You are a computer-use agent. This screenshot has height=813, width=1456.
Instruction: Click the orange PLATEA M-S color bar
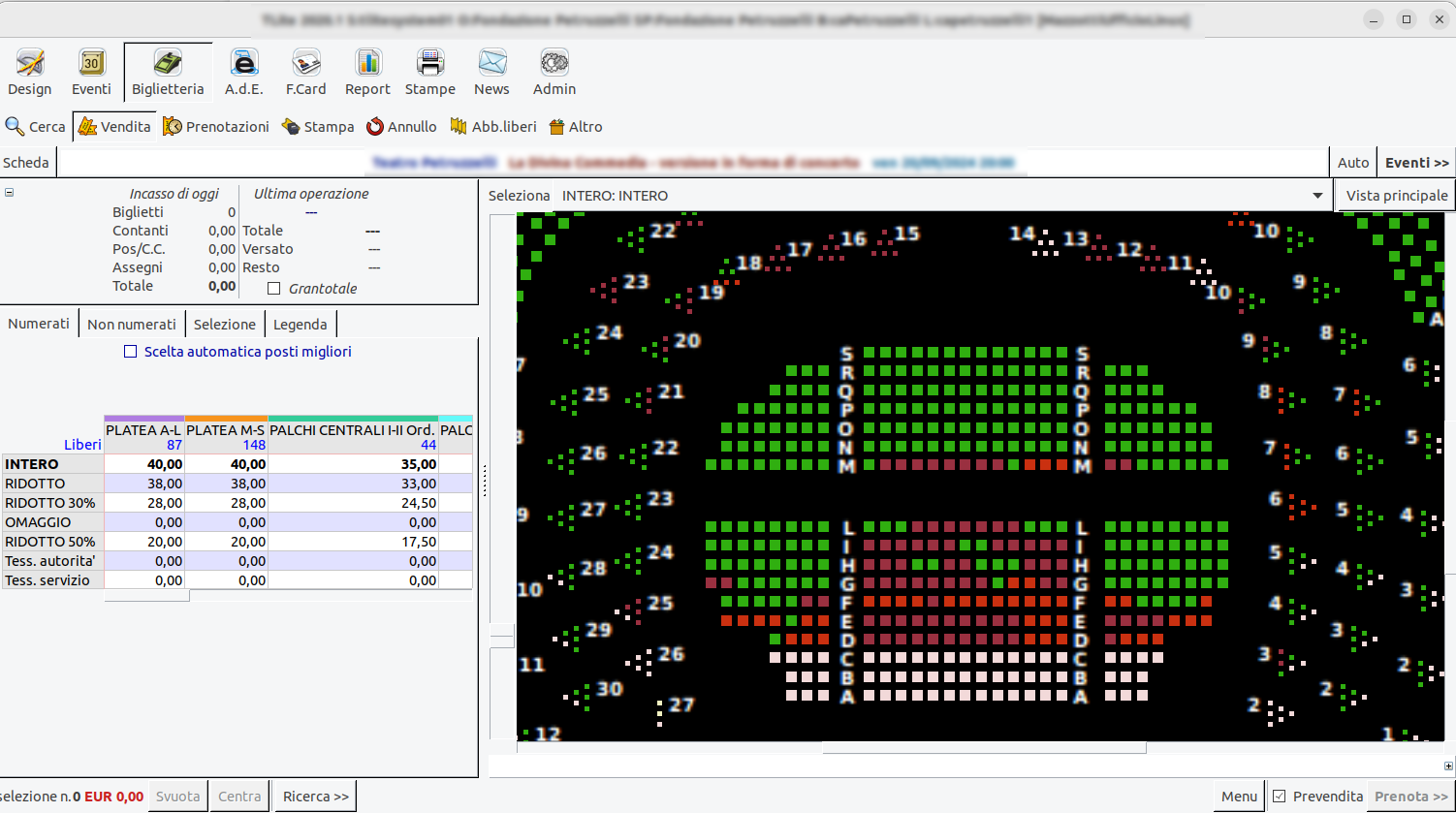coord(226,419)
